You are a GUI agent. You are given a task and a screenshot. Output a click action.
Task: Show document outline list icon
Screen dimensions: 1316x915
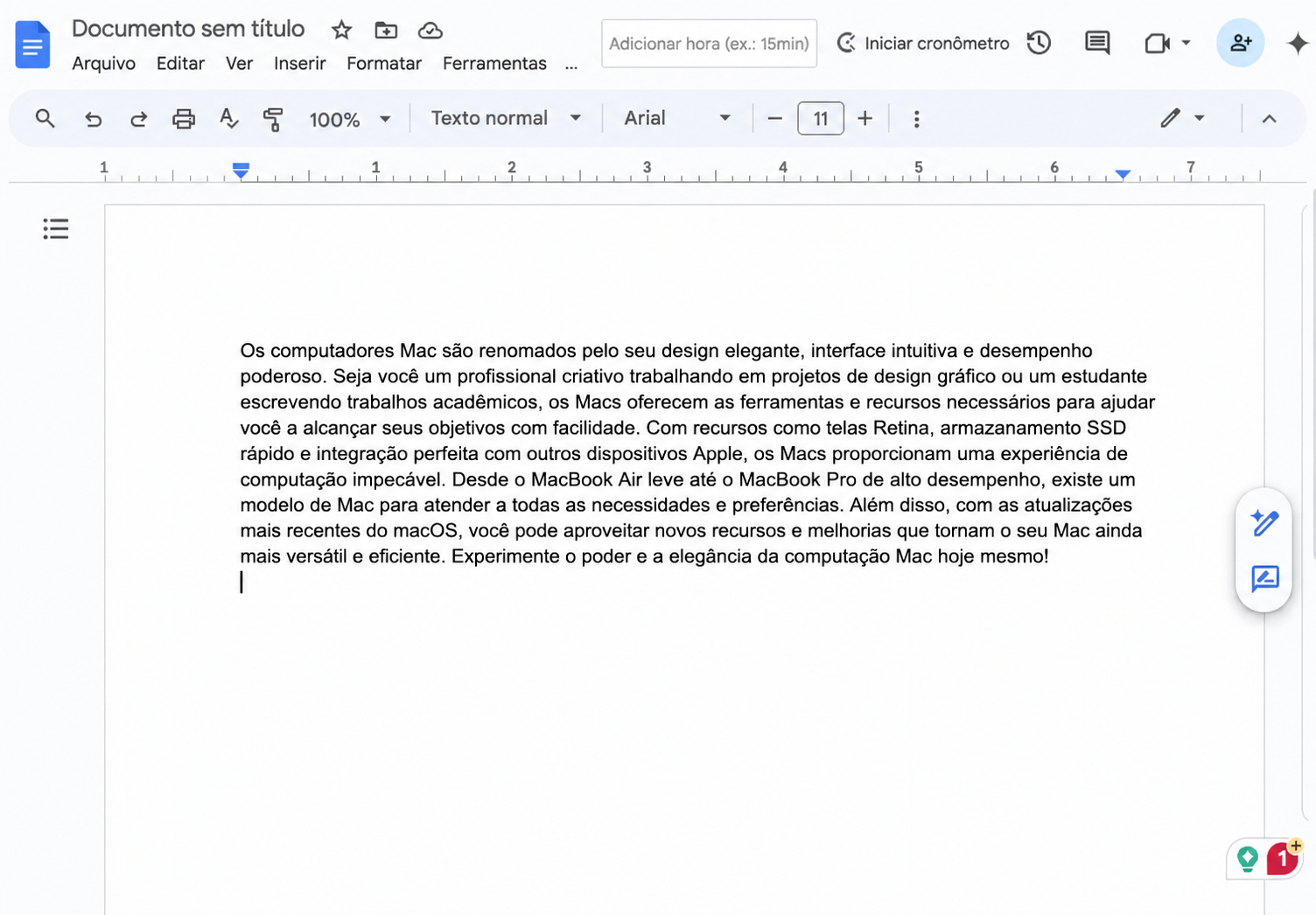tap(56, 229)
